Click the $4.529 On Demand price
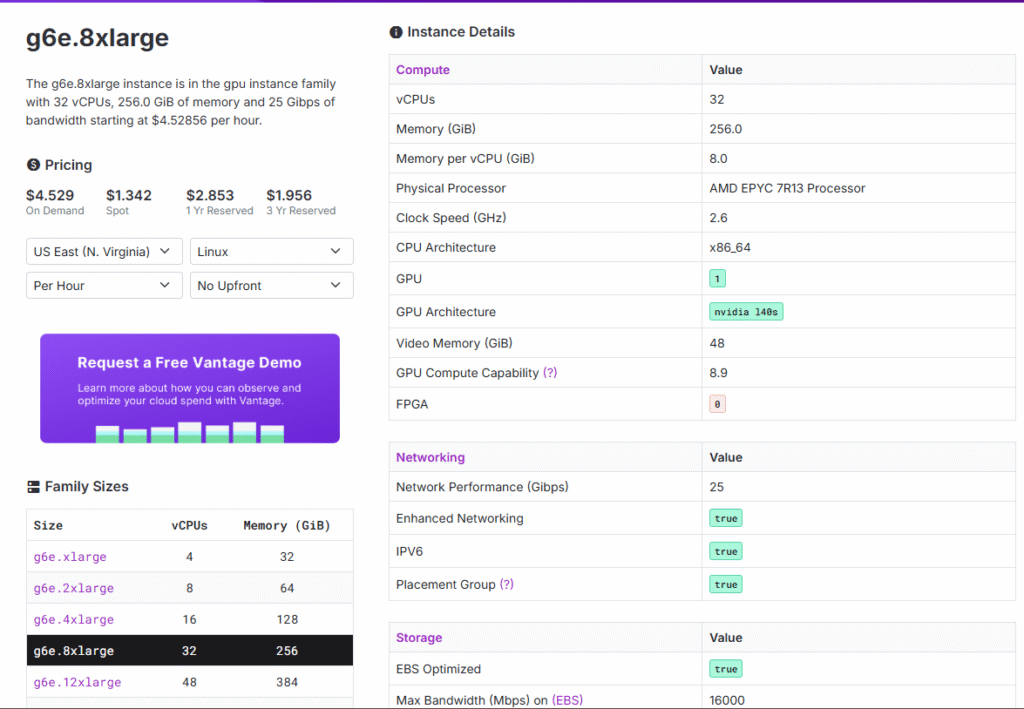 pyautogui.click(x=50, y=195)
